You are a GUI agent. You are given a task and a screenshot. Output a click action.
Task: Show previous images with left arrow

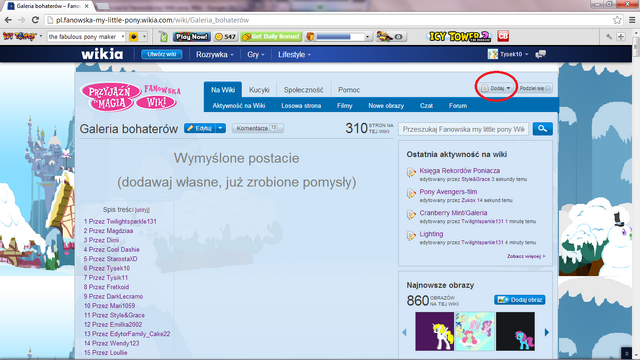tap(404, 332)
